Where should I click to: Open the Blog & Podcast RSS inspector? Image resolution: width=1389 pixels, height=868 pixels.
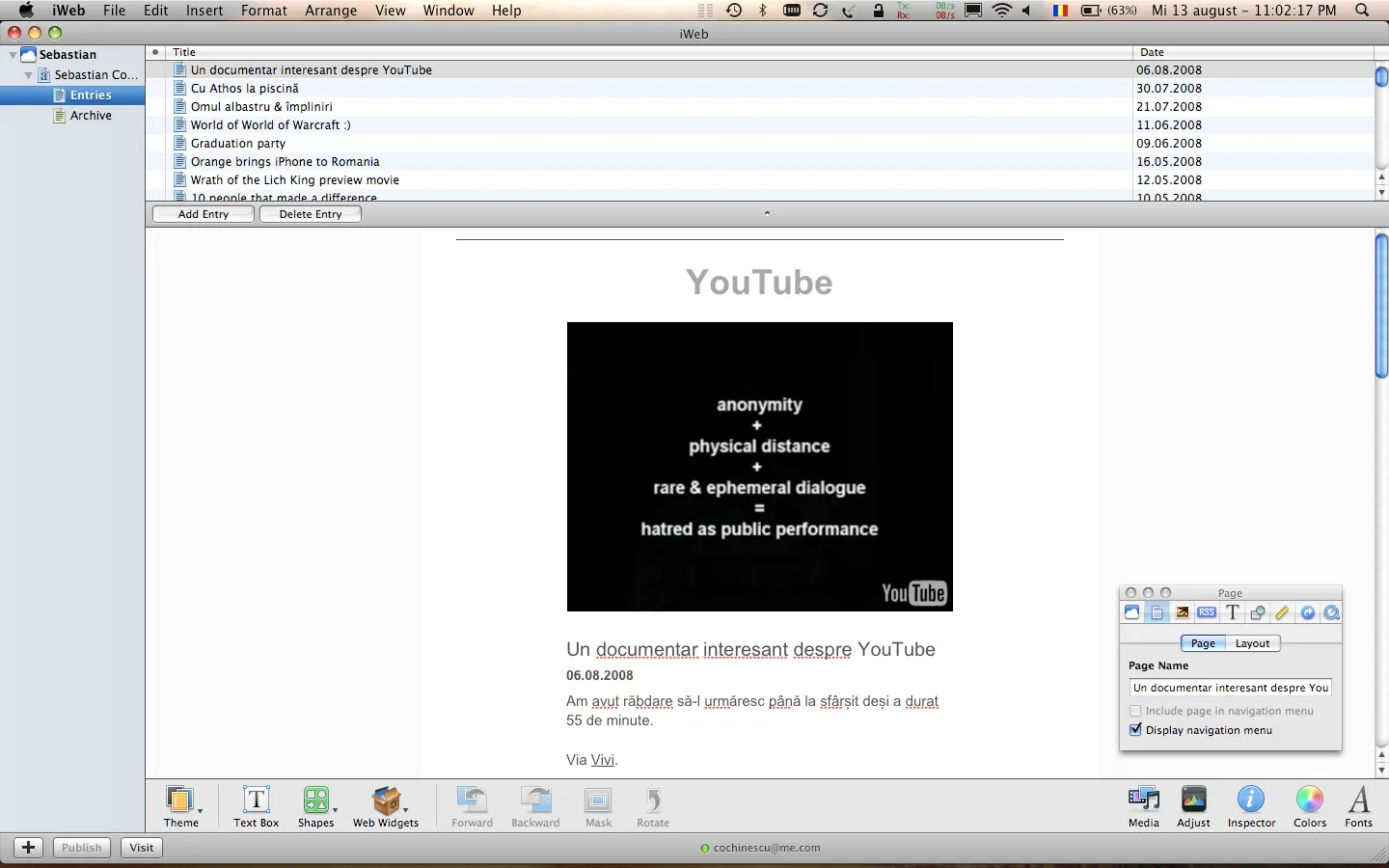point(1207,613)
